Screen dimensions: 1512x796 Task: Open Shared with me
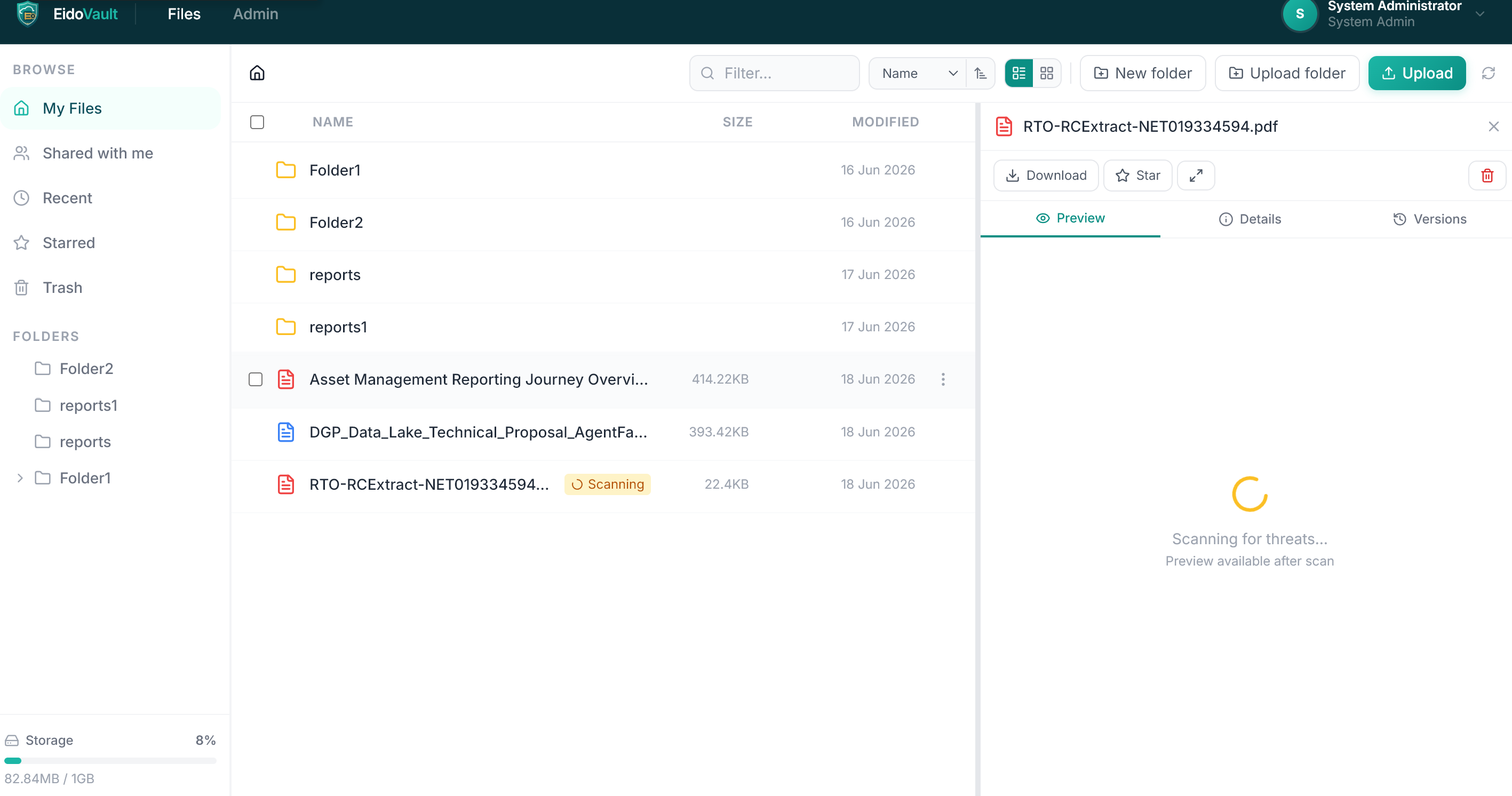[110, 153]
